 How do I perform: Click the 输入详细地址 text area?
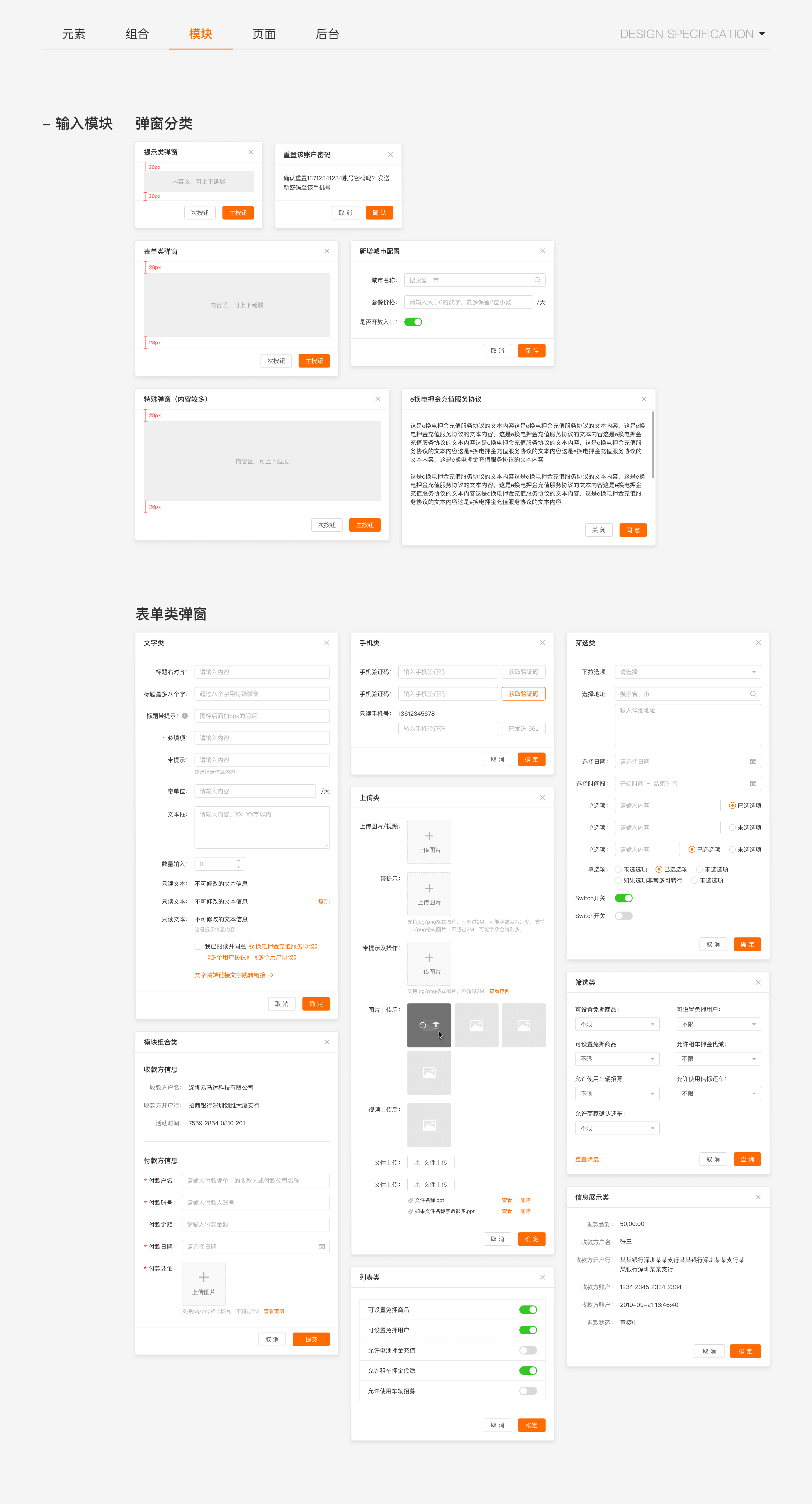pos(688,725)
